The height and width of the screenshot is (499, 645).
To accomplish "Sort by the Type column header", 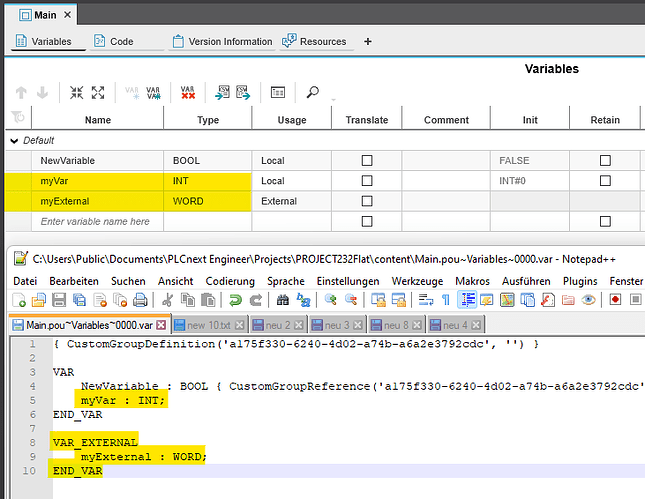I will 208,120.
